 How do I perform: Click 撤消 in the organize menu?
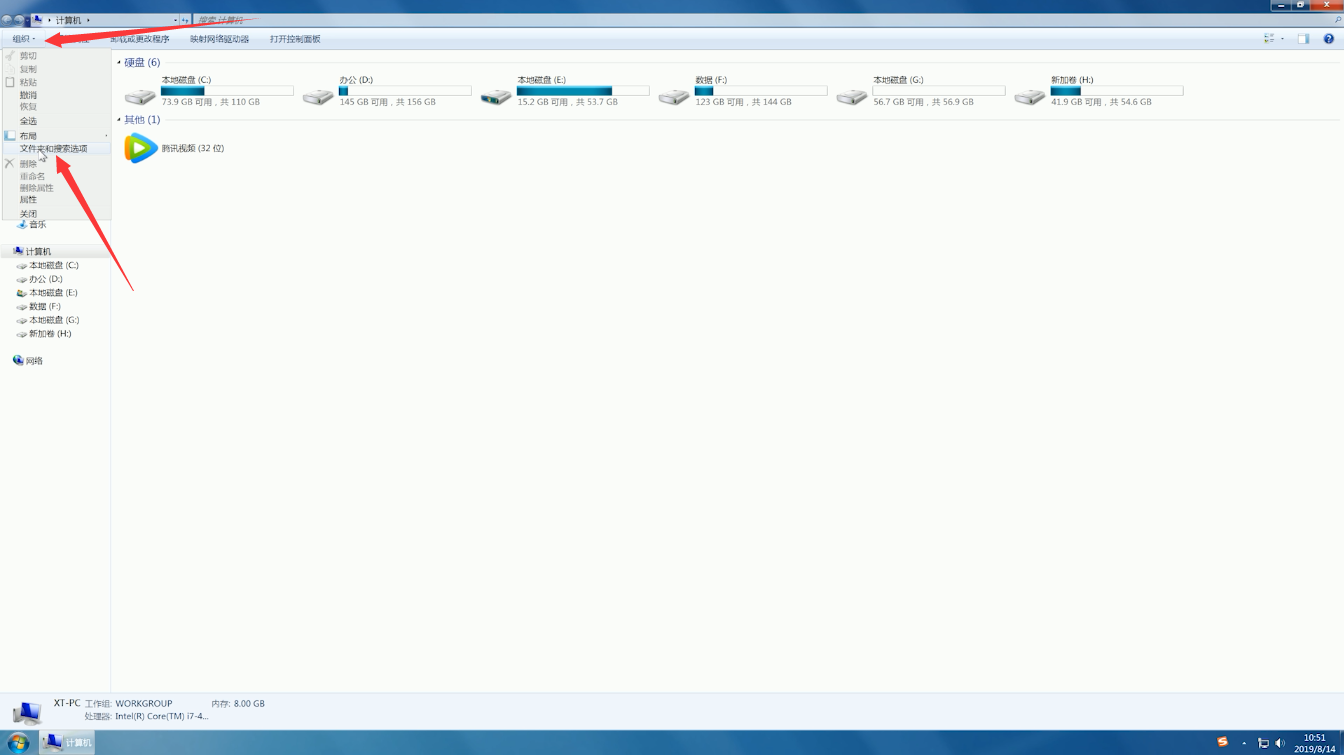[28, 95]
